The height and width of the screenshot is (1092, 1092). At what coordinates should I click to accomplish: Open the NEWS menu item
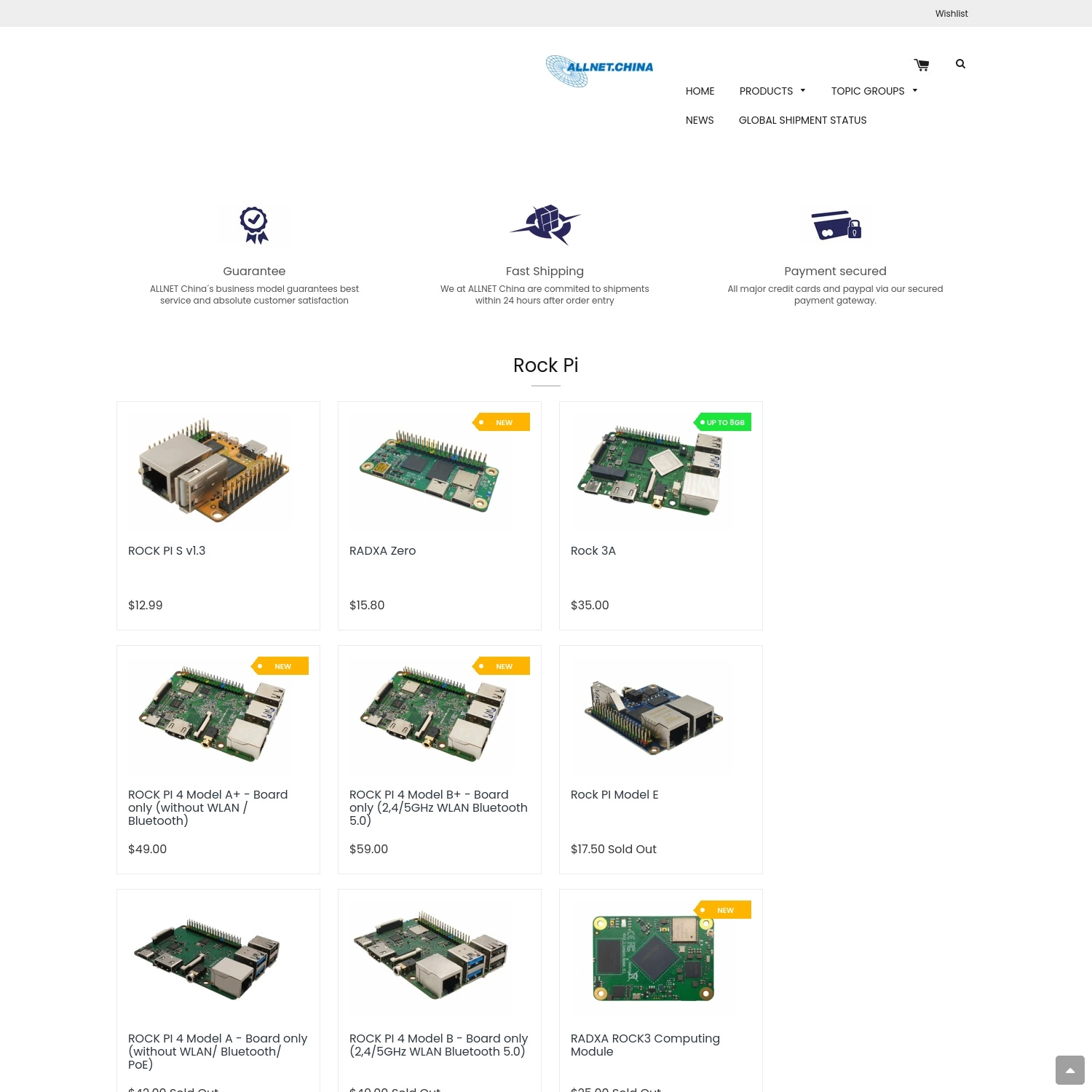[700, 120]
